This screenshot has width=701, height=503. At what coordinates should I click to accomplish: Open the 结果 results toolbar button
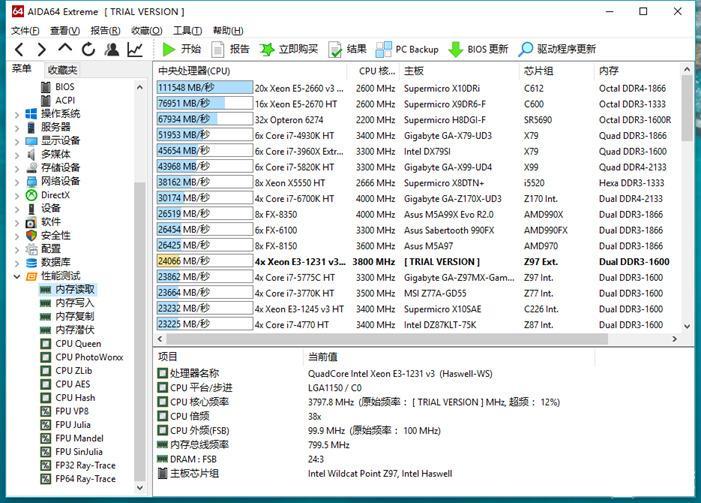[x=347, y=49]
